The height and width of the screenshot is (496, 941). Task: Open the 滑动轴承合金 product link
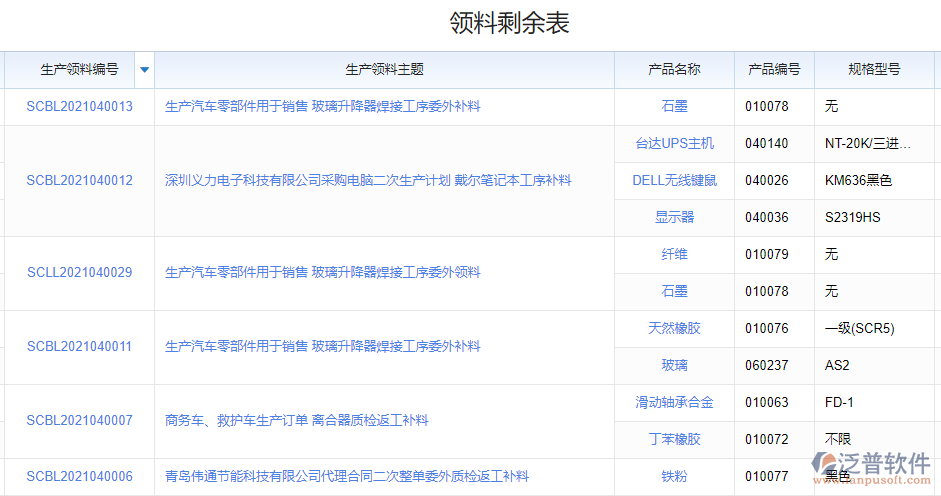point(674,403)
